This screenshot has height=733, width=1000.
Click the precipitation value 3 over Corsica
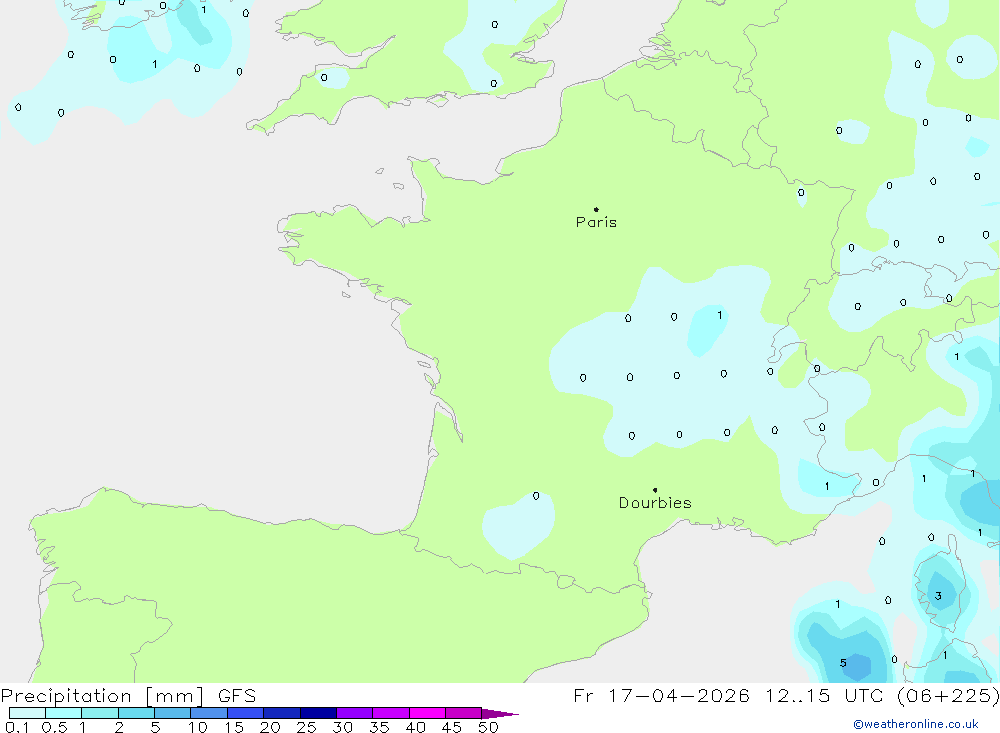(938, 596)
